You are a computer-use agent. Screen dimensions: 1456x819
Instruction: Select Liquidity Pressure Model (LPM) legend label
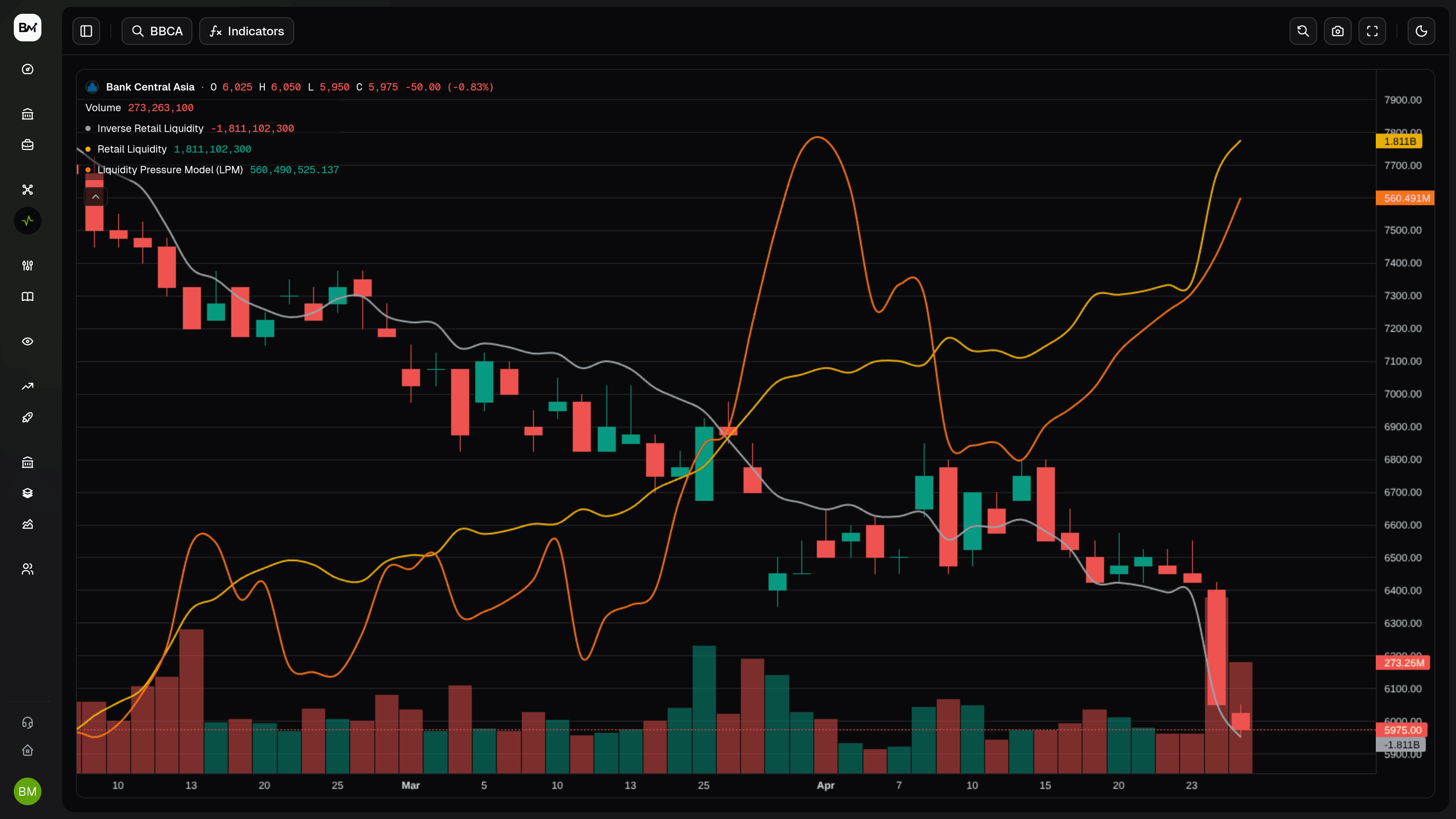tap(170, 170)
